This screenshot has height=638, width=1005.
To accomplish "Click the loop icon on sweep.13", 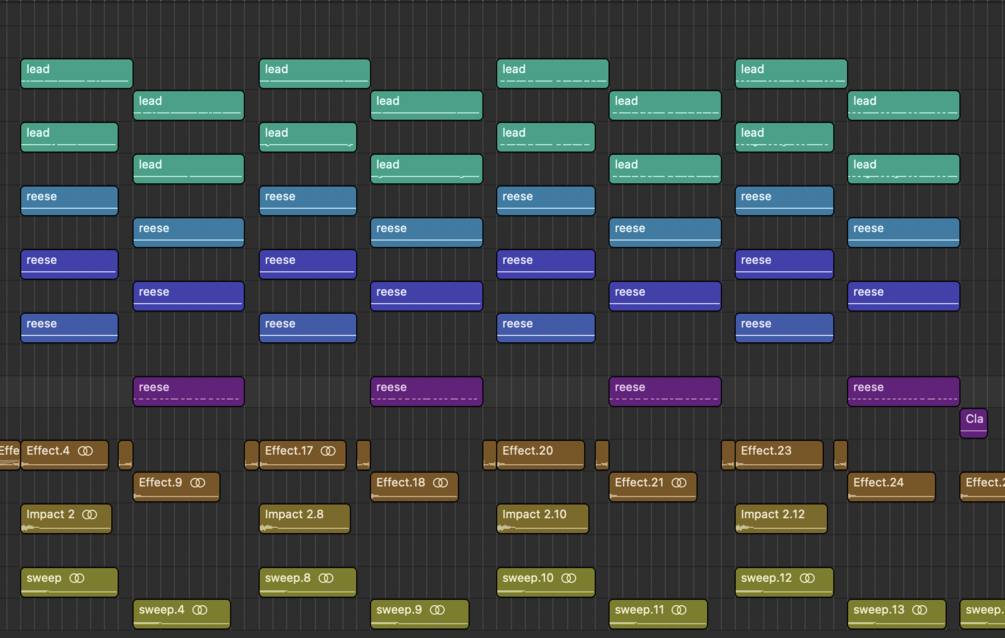I will tap(920, 609).
